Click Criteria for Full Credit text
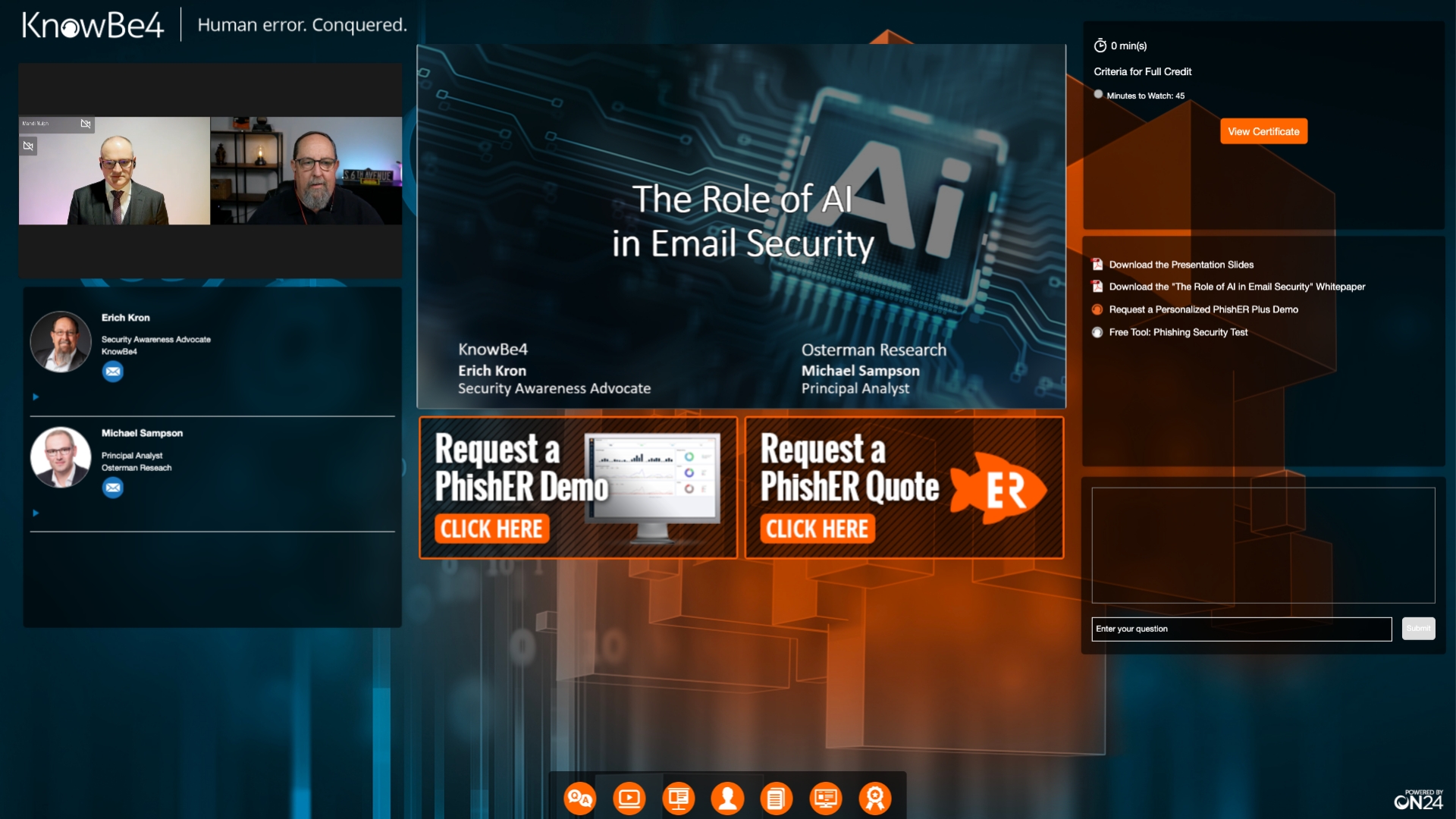This screenshot has height=819, width=1456. (1142, 71)
